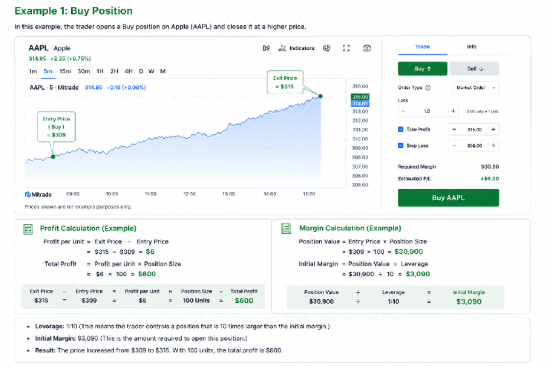Image resolution: width=553 pixels, height=369 pixels.
Task: Open the Indicators tool
Action: pos(296,48)
